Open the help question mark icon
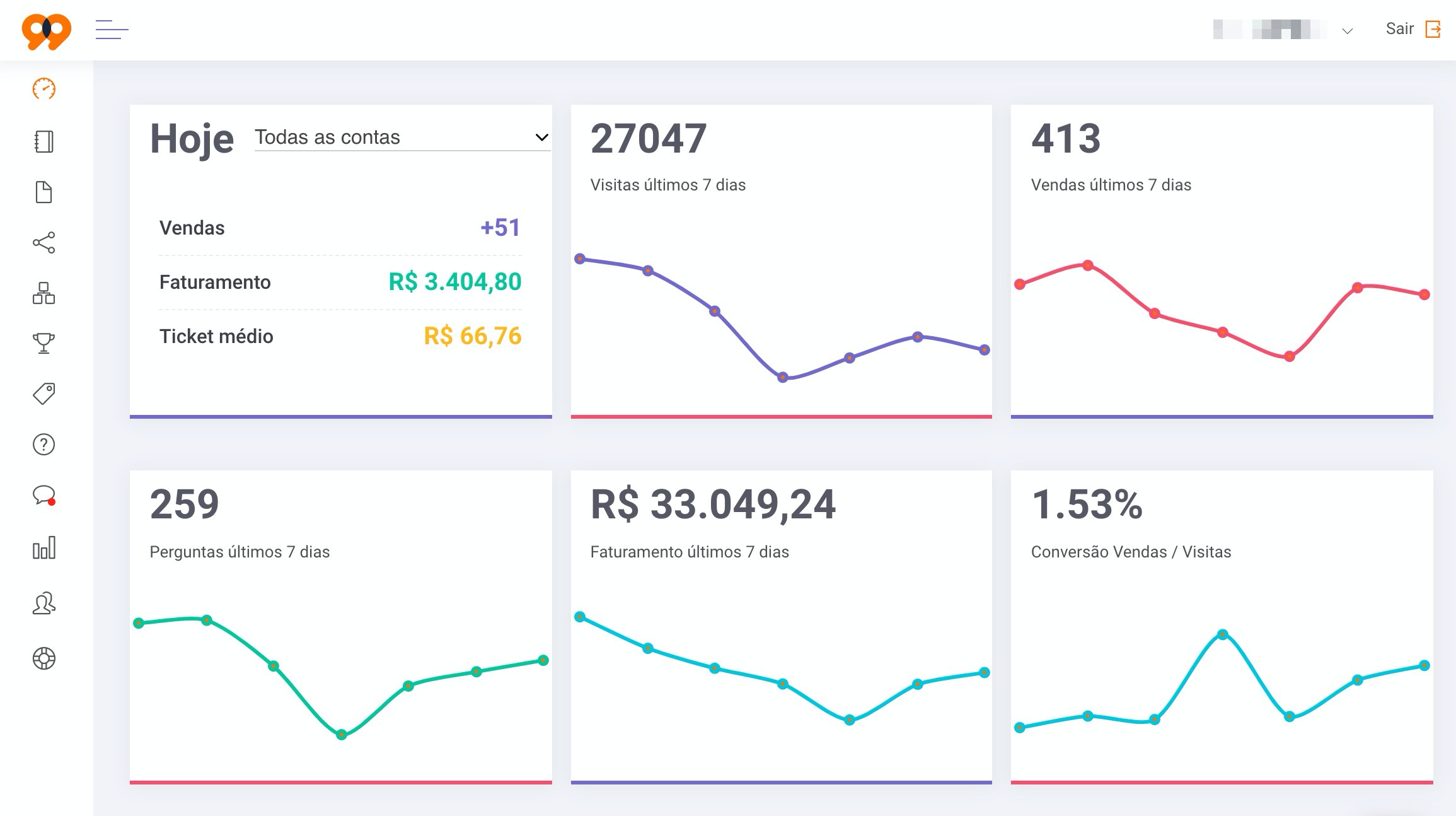This screenshot has height=816, width=1456. tap(44, 445)
